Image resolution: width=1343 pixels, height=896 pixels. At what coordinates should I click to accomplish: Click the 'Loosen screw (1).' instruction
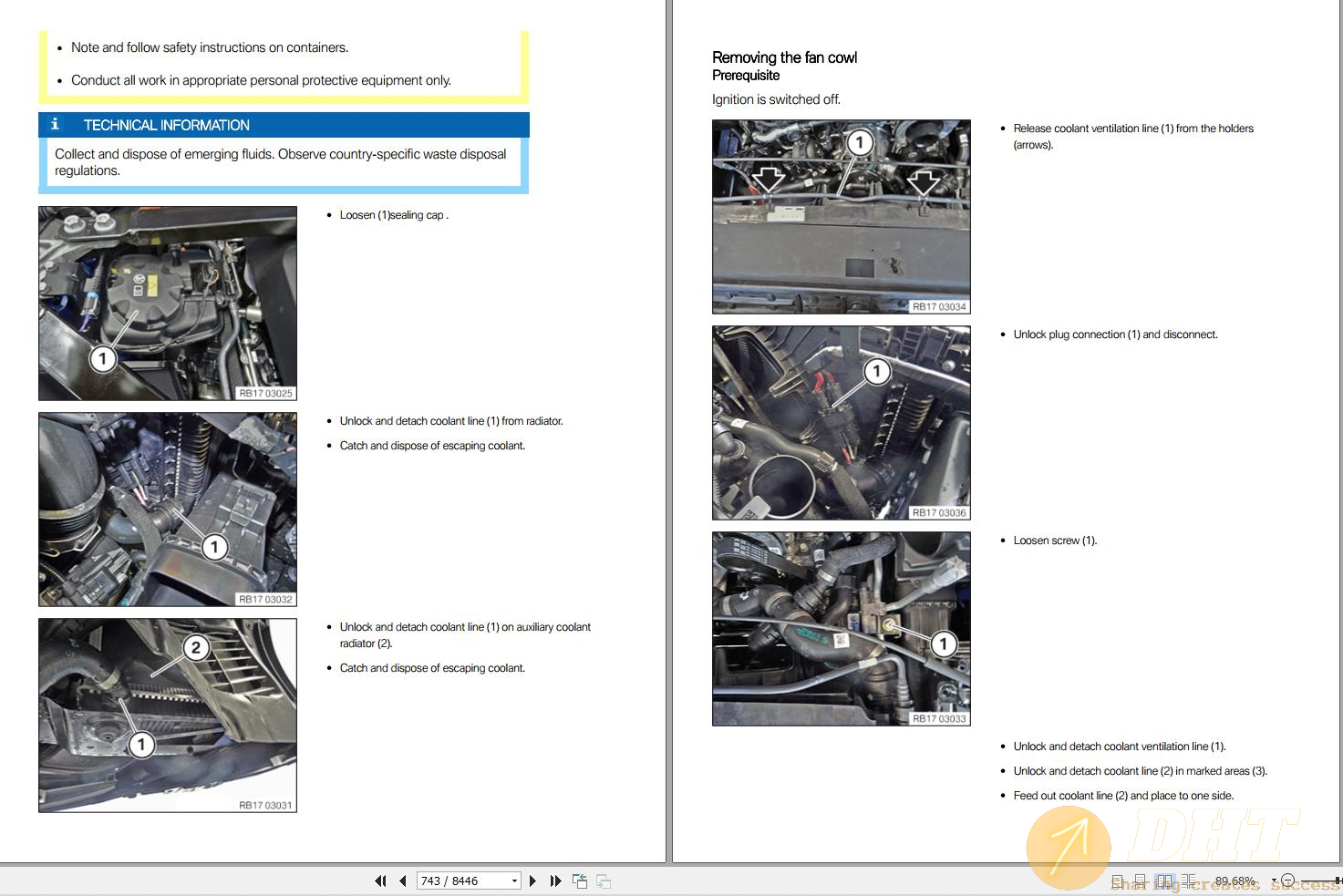tap(1055, 541)
